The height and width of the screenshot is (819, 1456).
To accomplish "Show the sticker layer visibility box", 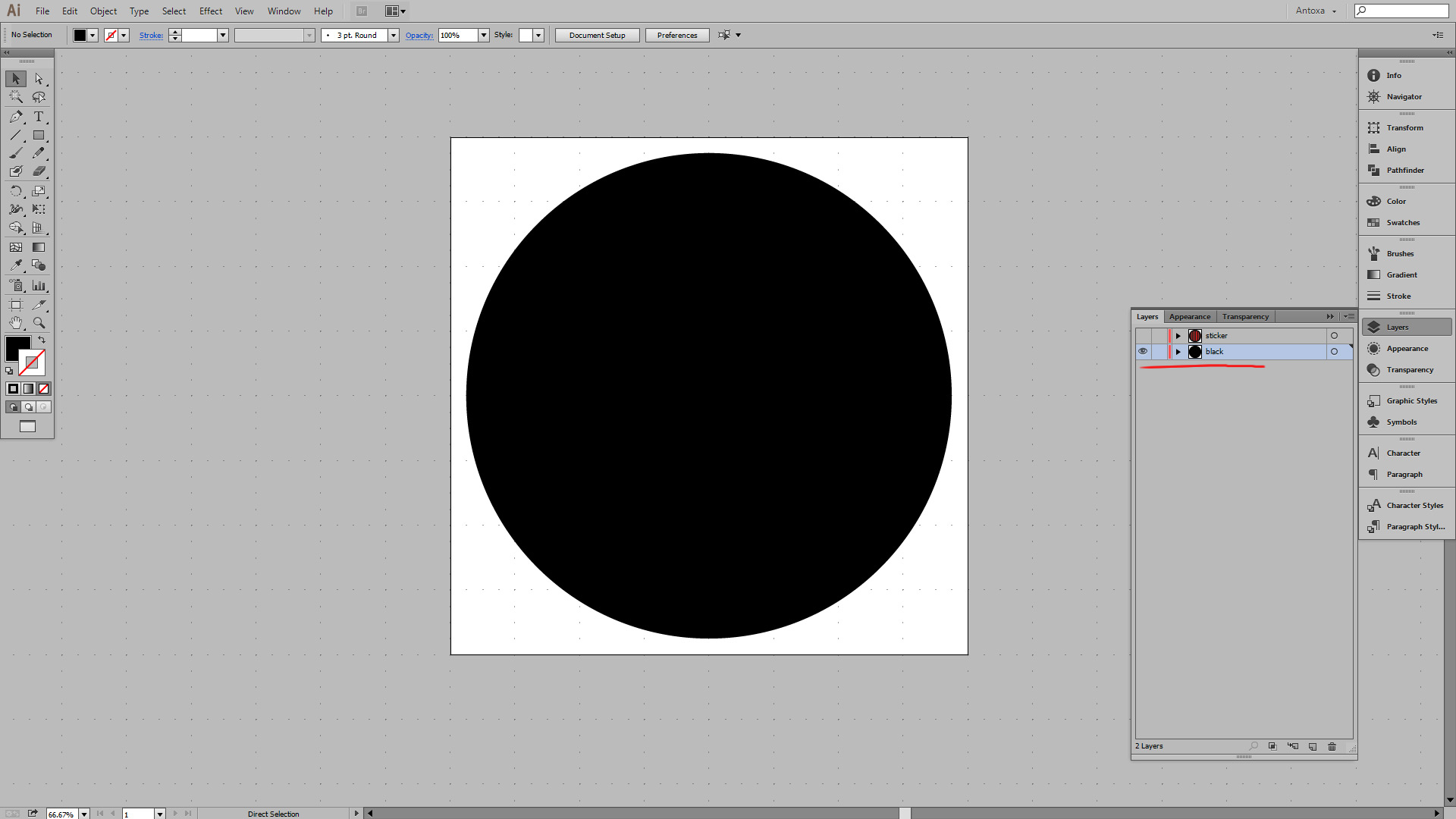I will pos(1143,336).
